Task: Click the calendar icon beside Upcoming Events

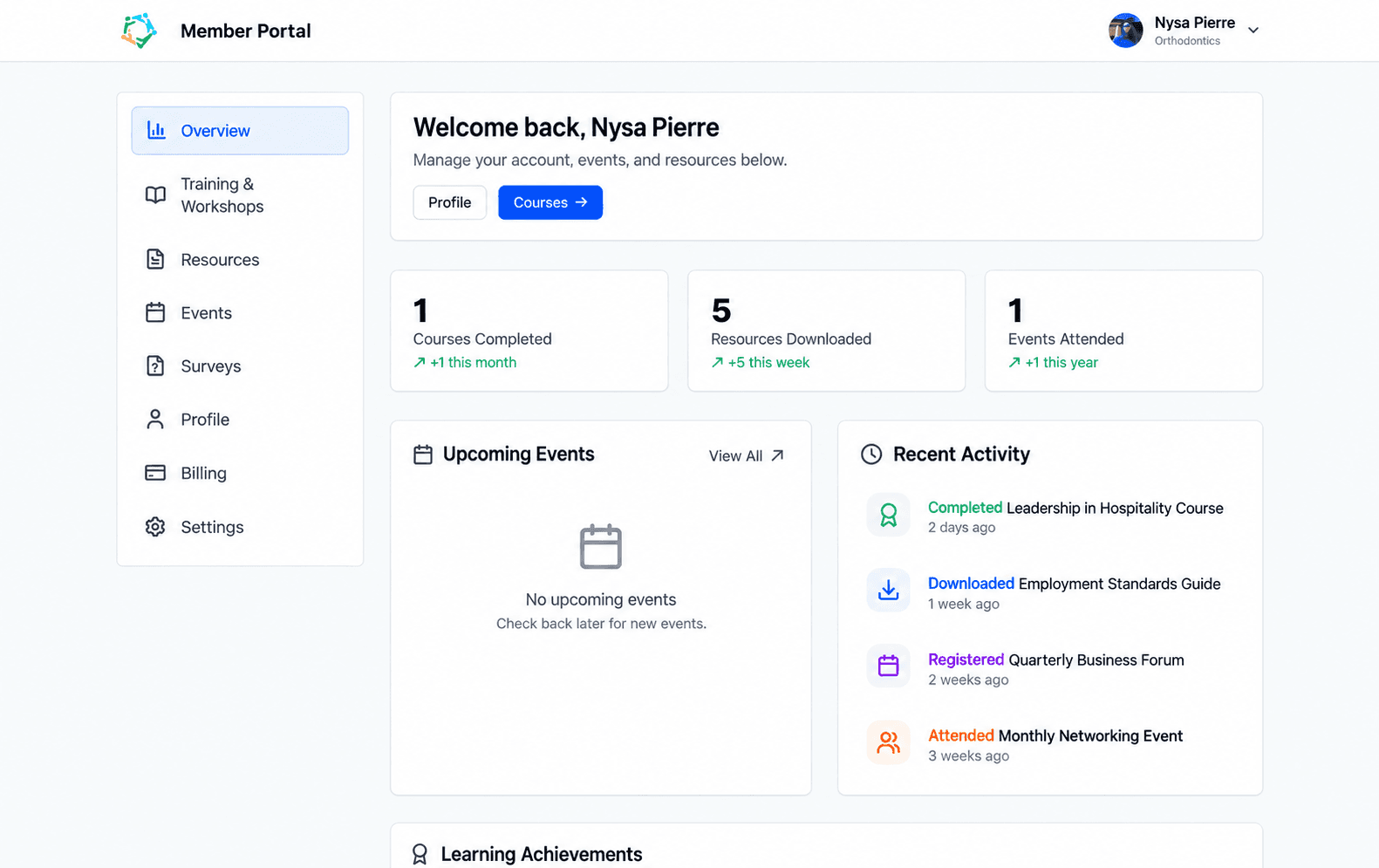Action: tap(423, 455)
